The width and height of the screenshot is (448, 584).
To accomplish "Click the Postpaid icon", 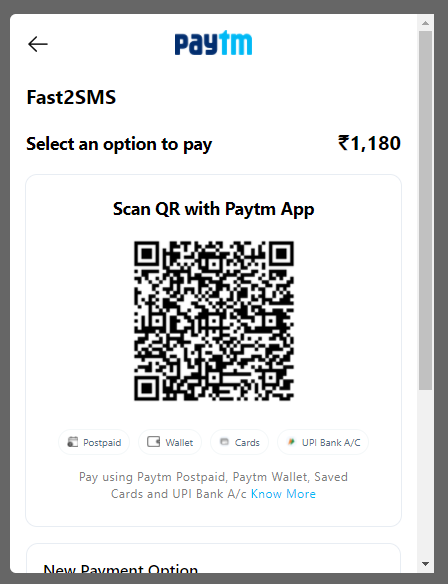I will (x=72, y=442).
